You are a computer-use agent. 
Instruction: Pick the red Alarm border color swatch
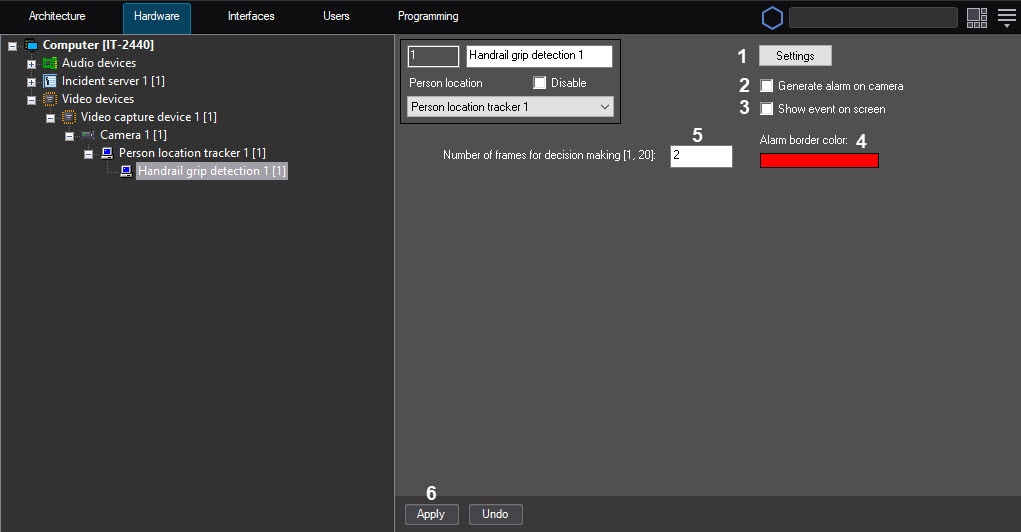[x=819, y=161]
